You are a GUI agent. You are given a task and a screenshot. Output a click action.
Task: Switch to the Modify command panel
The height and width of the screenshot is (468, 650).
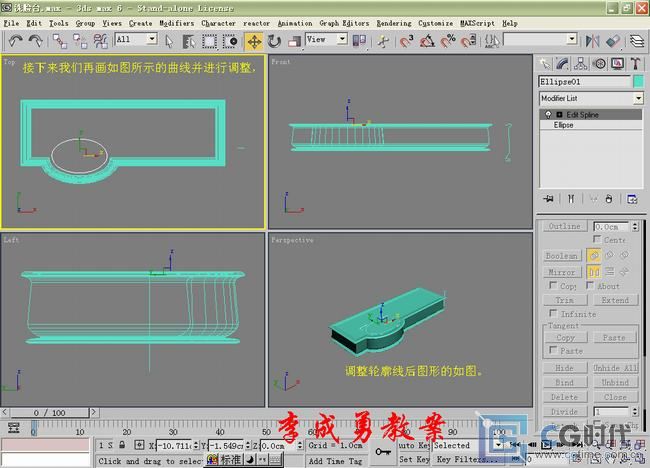point(563,63)
